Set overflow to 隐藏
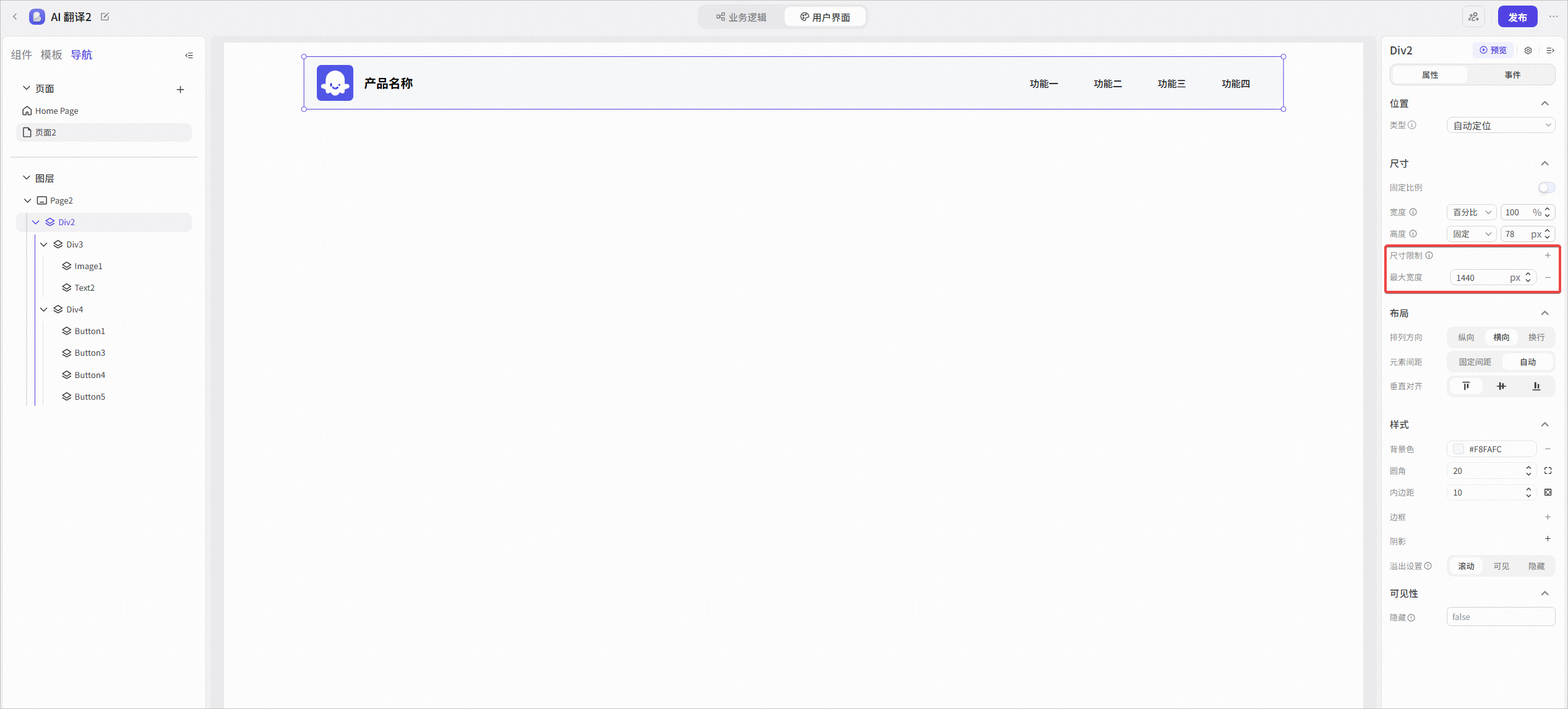The image size is (1568, 709). tap(1536, 566)
